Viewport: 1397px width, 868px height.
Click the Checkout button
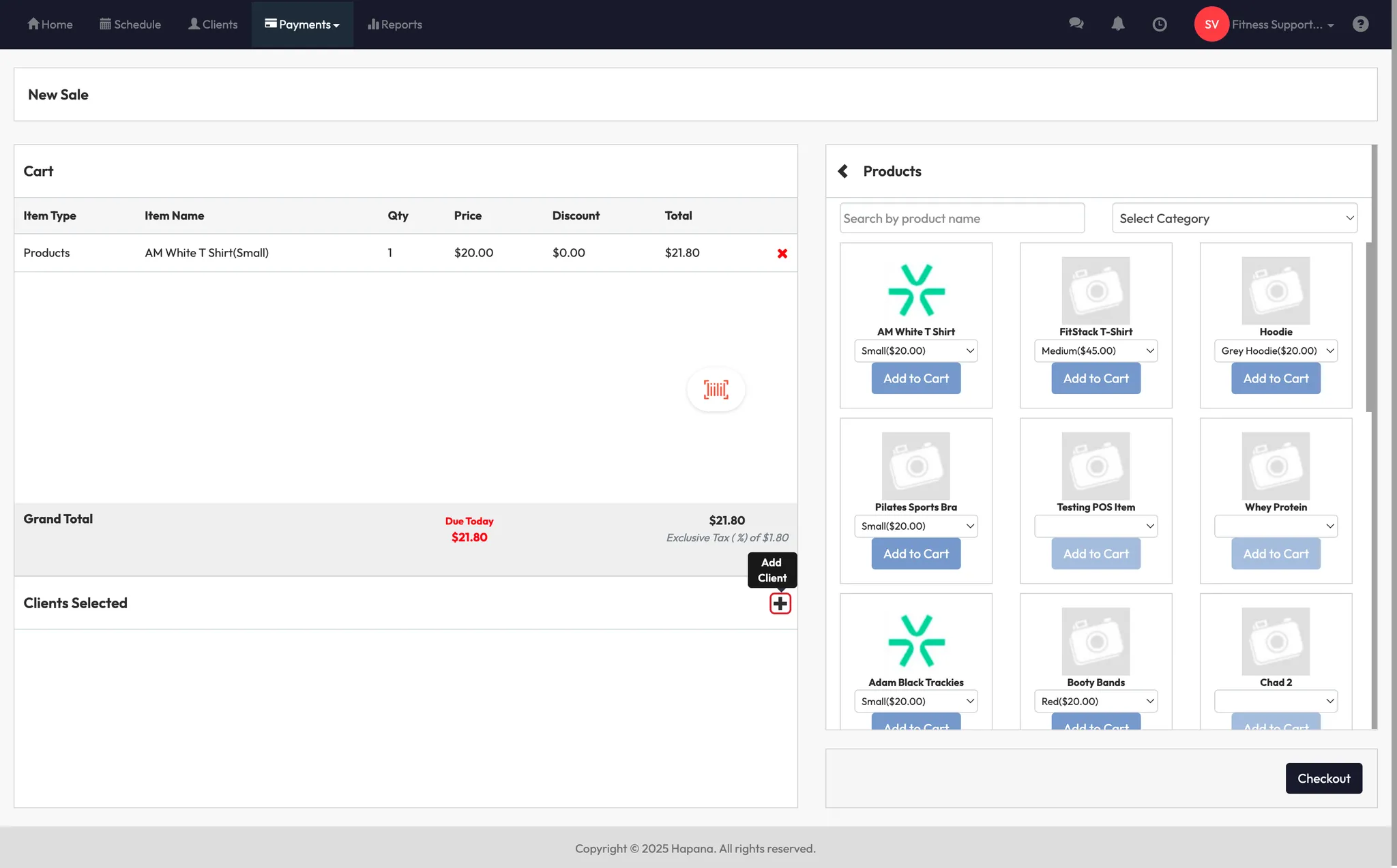click(1323, 778)
